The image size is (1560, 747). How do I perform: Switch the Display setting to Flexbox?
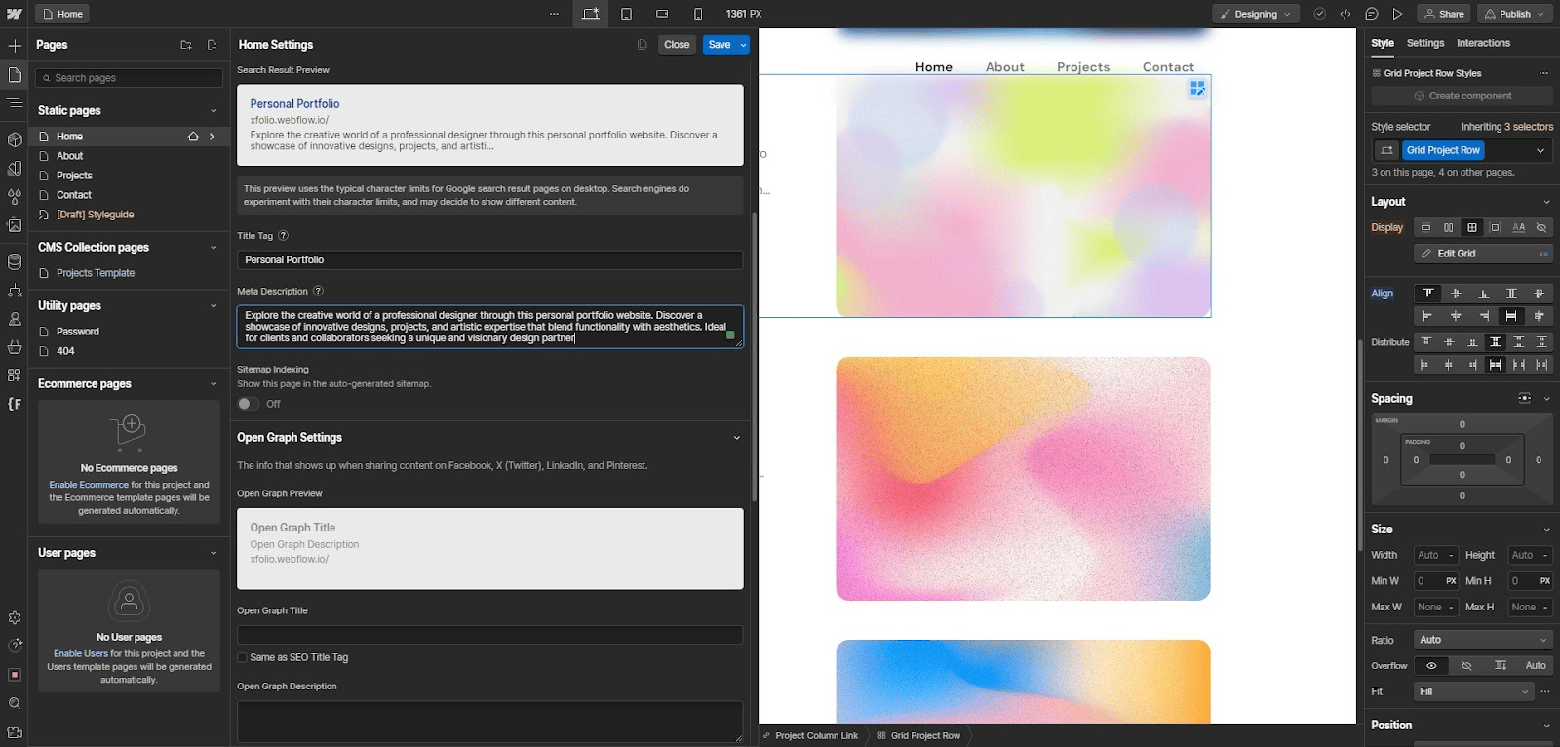tap(1448, 227)
